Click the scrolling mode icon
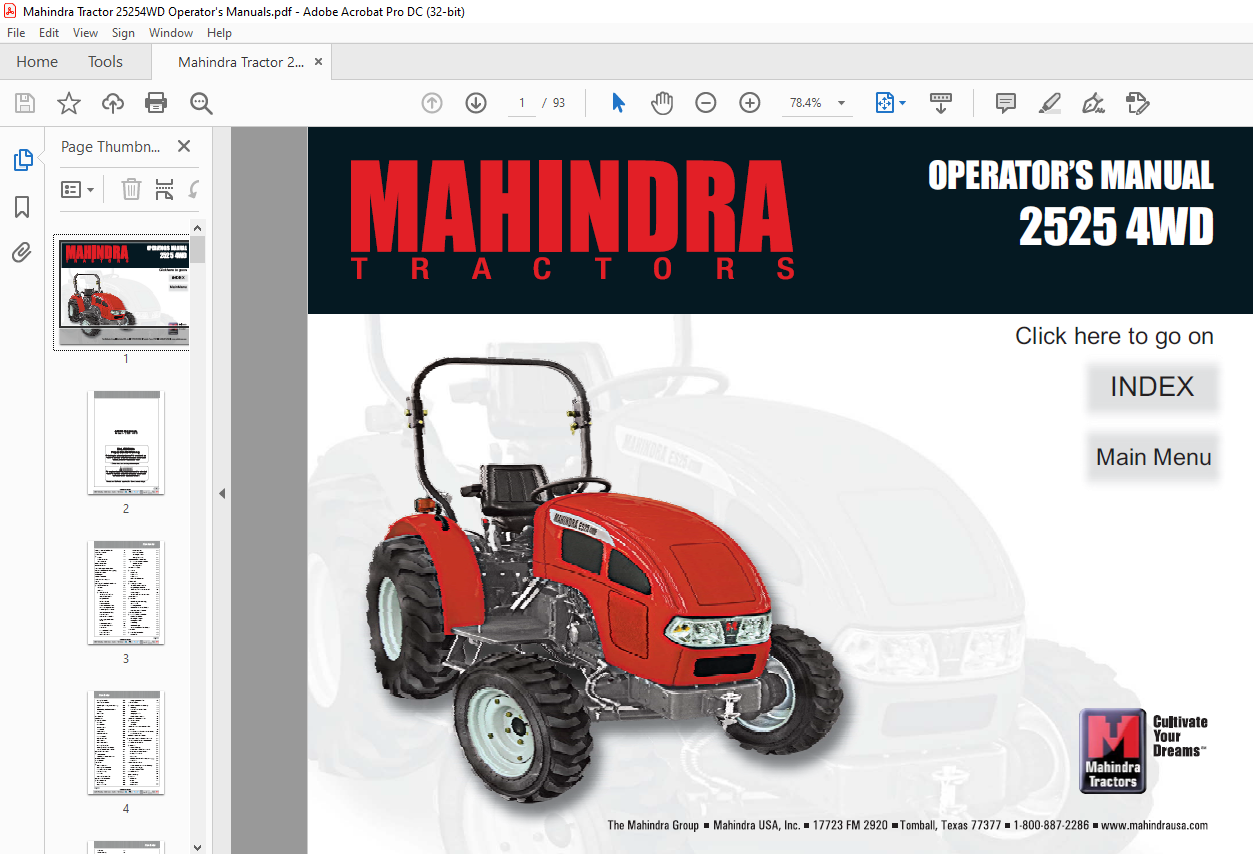The image size is (1253, 854). point(941,103)
